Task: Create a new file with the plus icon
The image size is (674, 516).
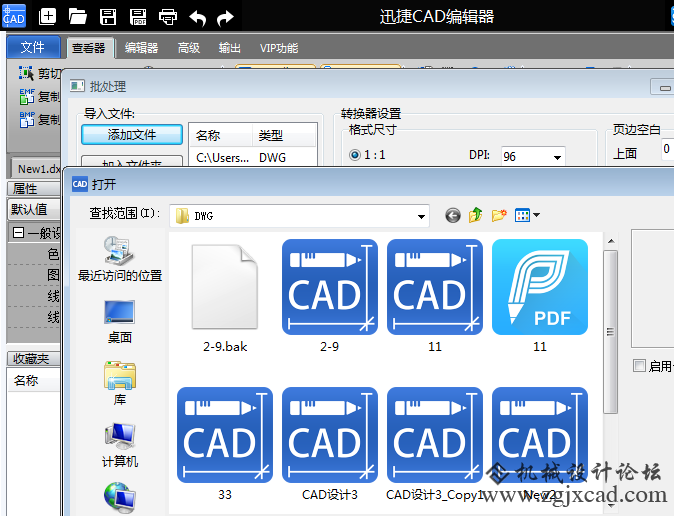Action: click(x=47, y=16)
